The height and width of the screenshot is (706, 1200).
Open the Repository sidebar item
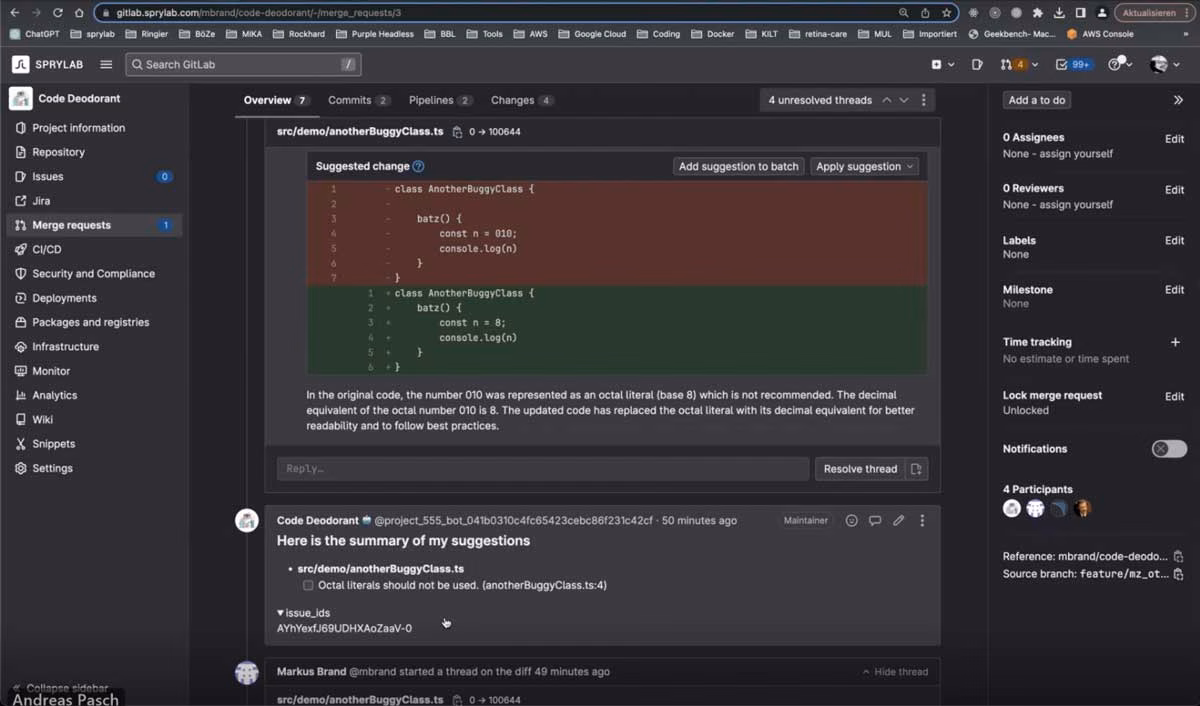point(58,152)
